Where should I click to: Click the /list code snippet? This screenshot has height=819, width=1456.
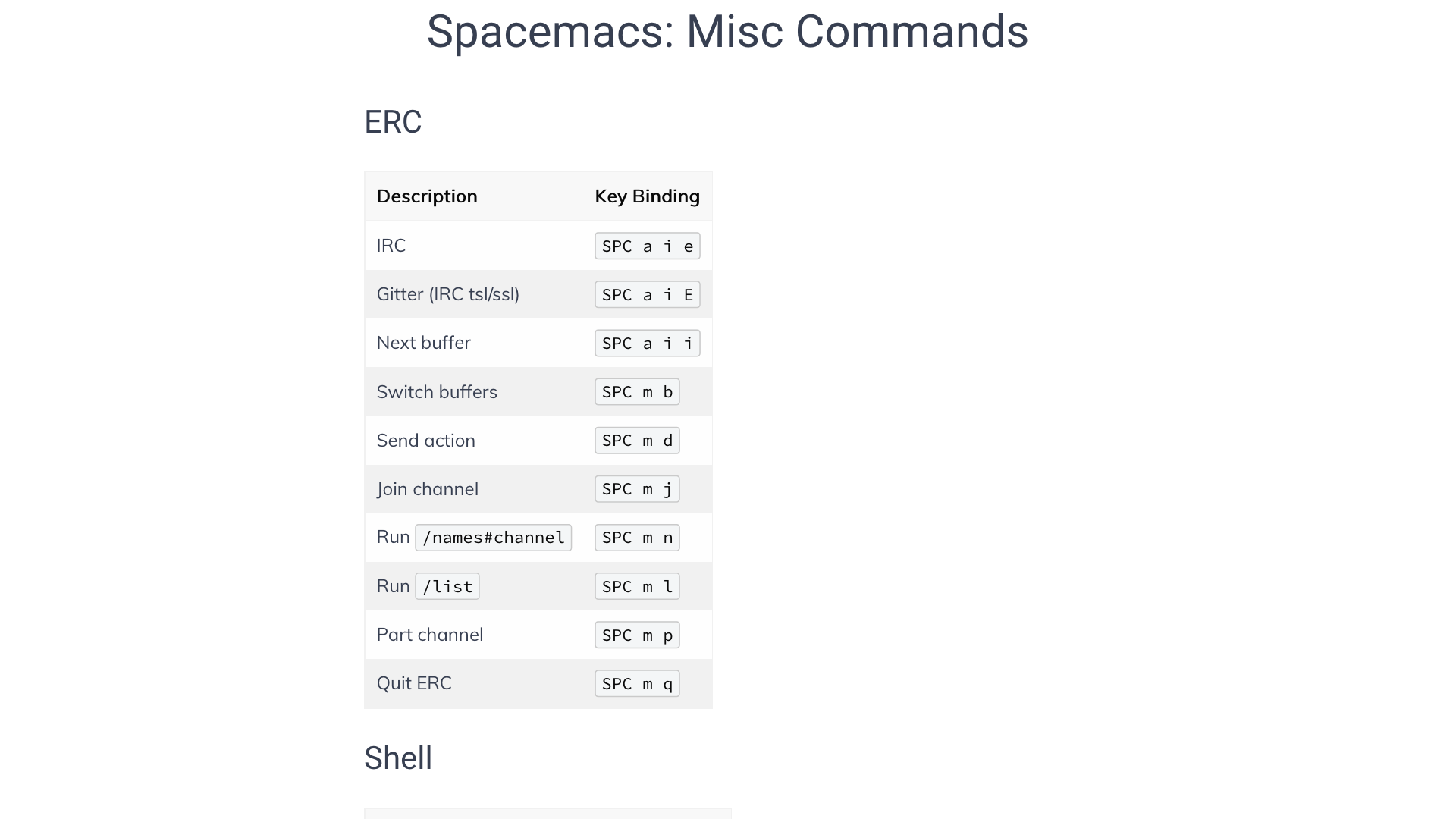pyautogui.click(x=447, y=587)
